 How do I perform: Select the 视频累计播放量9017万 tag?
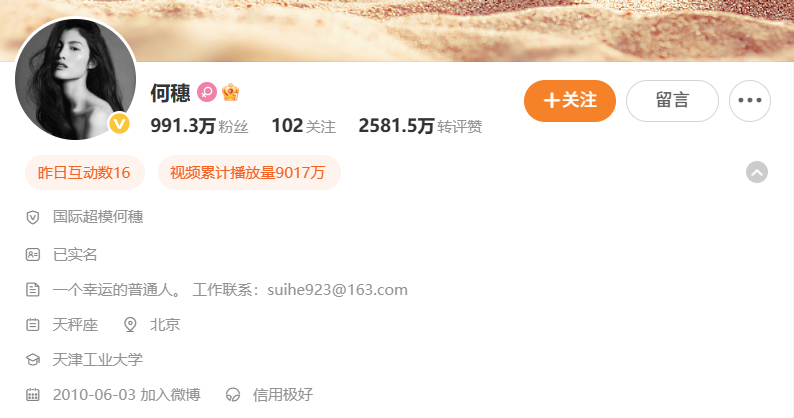tap(249, 172)
